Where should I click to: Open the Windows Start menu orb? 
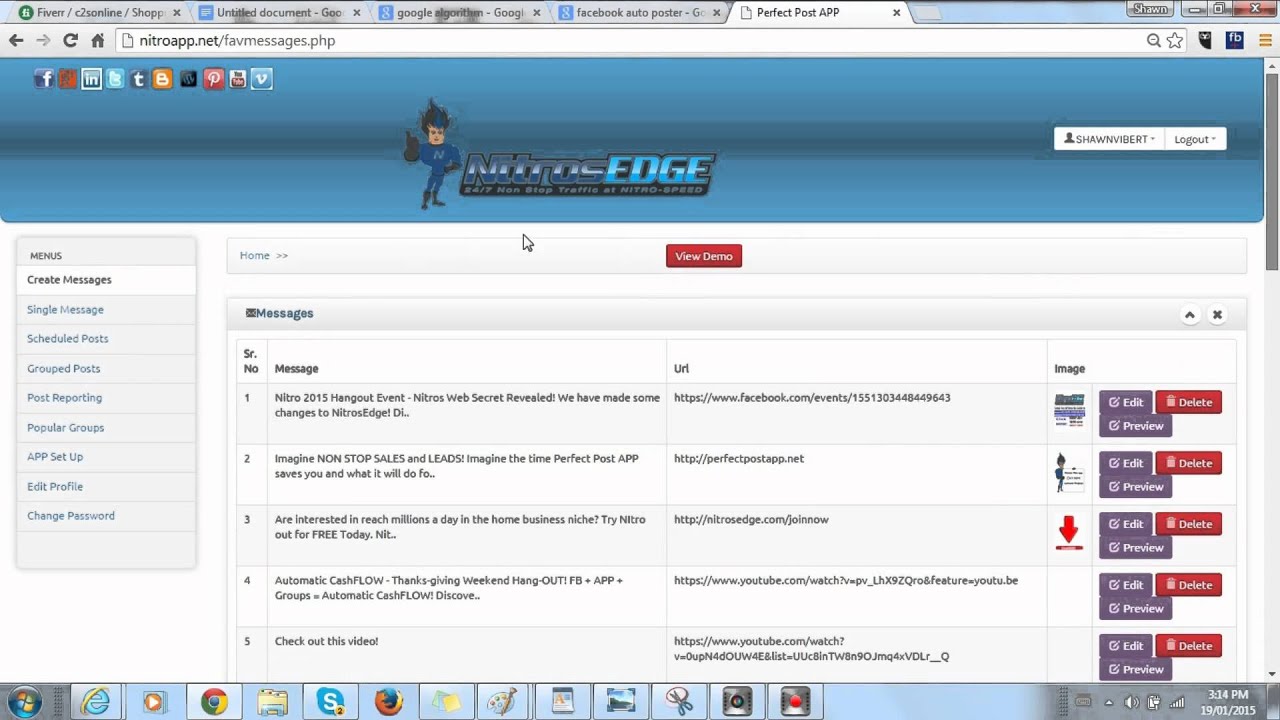pos(24,701)
